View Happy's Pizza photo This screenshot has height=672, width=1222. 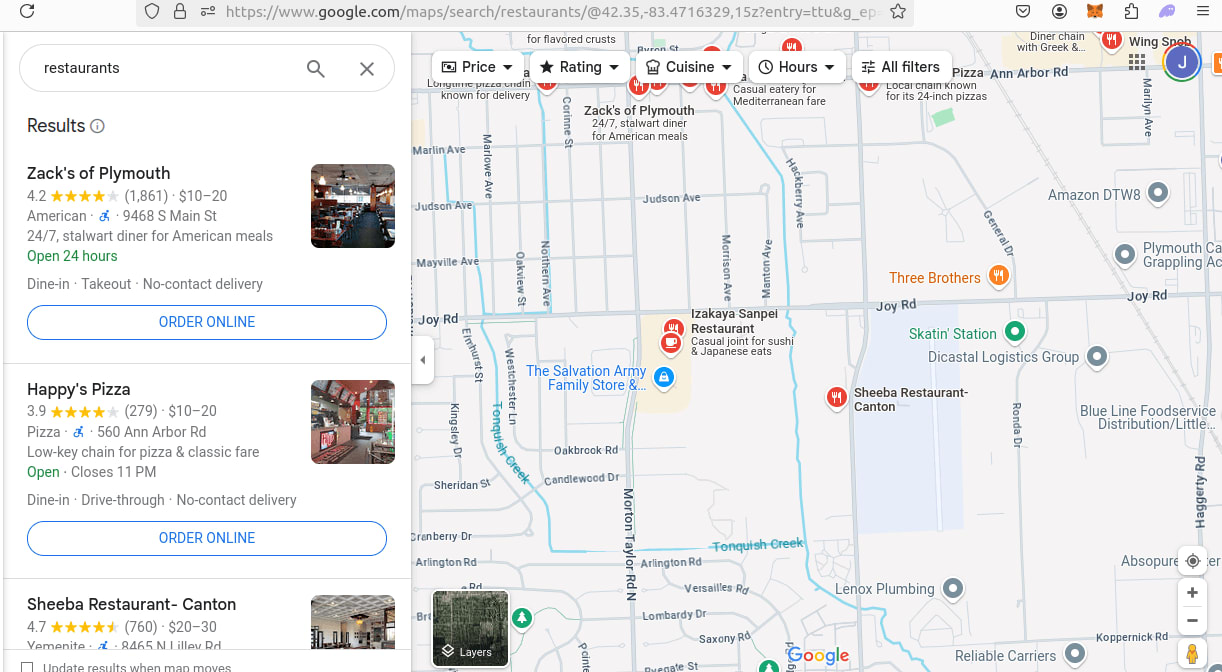353,422
